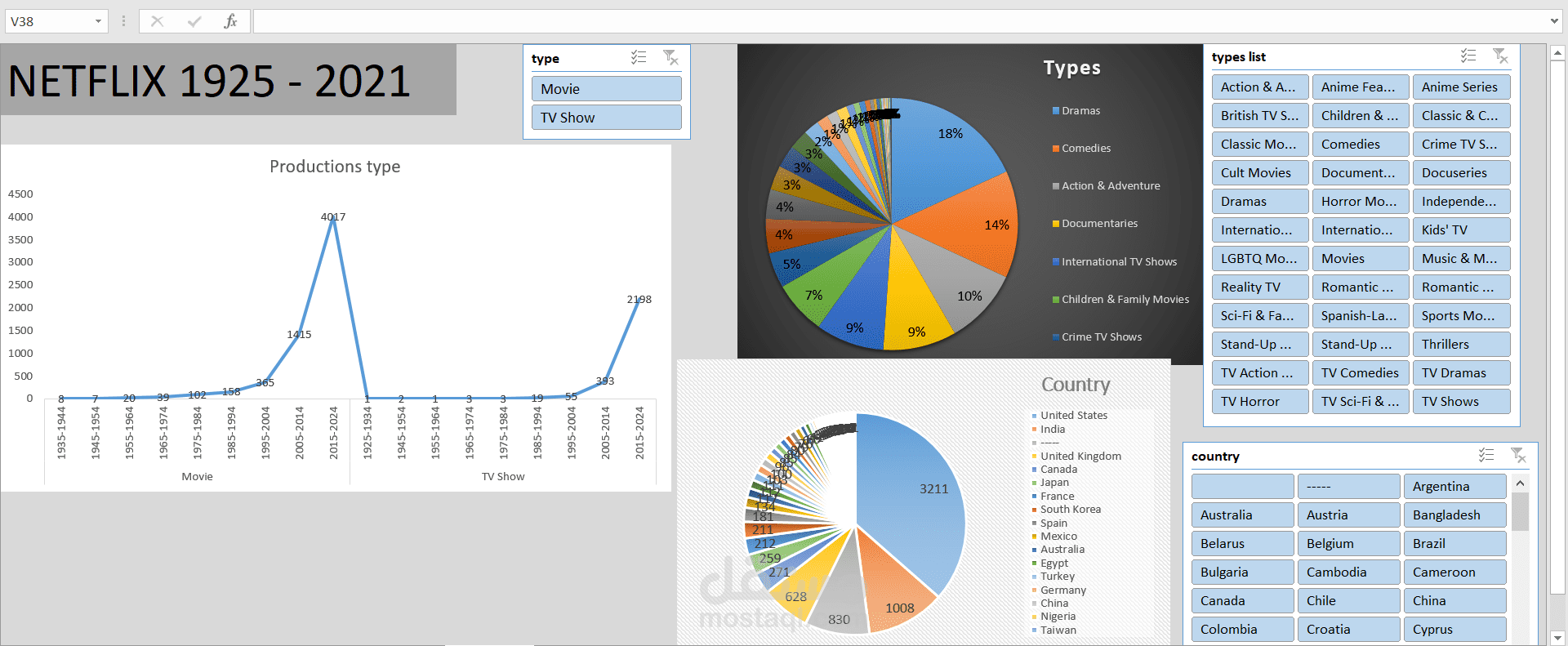1568x646 pixels.
Task: Select Kids' TV filter
Action: (1461, 230)
